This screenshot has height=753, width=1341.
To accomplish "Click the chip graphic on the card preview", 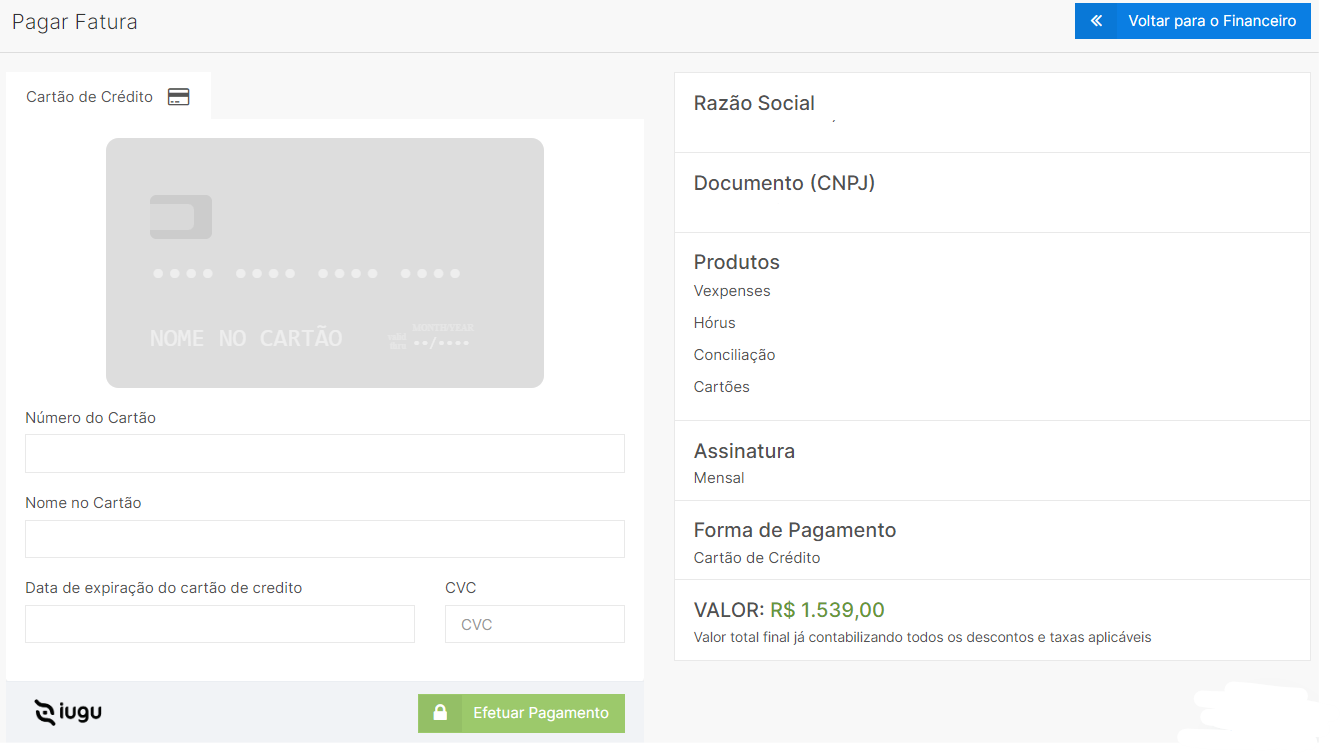I will click(181, 217).
